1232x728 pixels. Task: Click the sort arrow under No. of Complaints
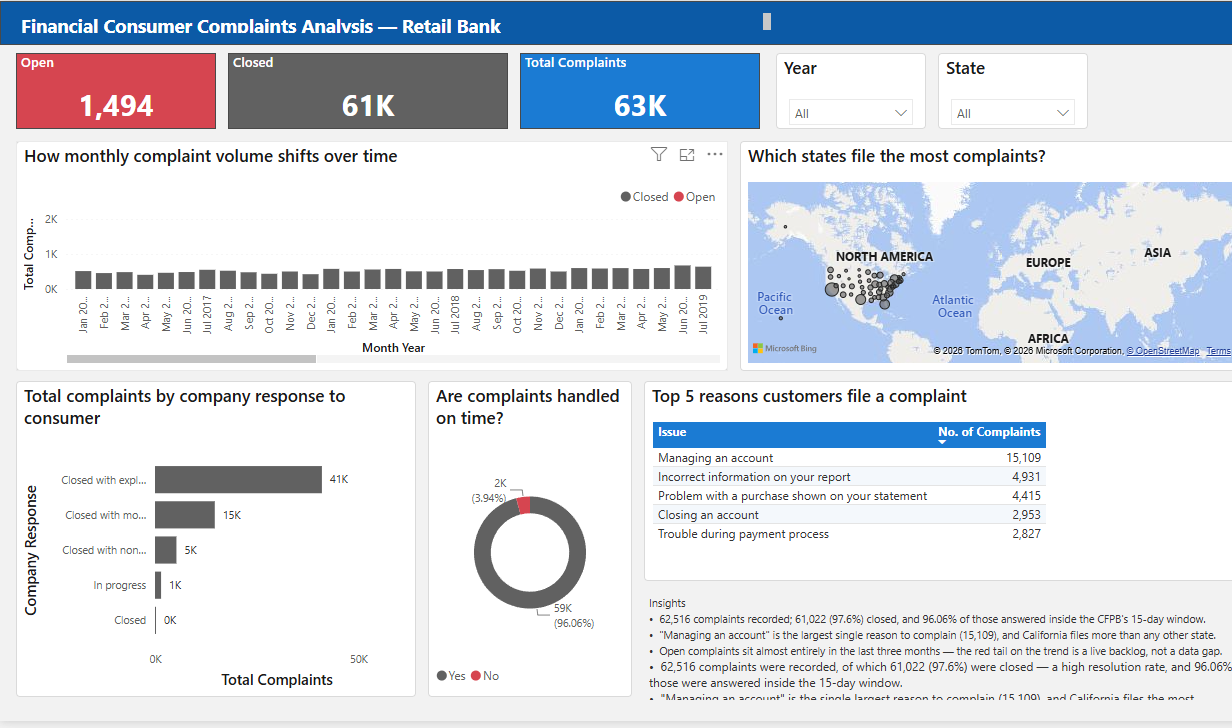click(x=943, y=441)
